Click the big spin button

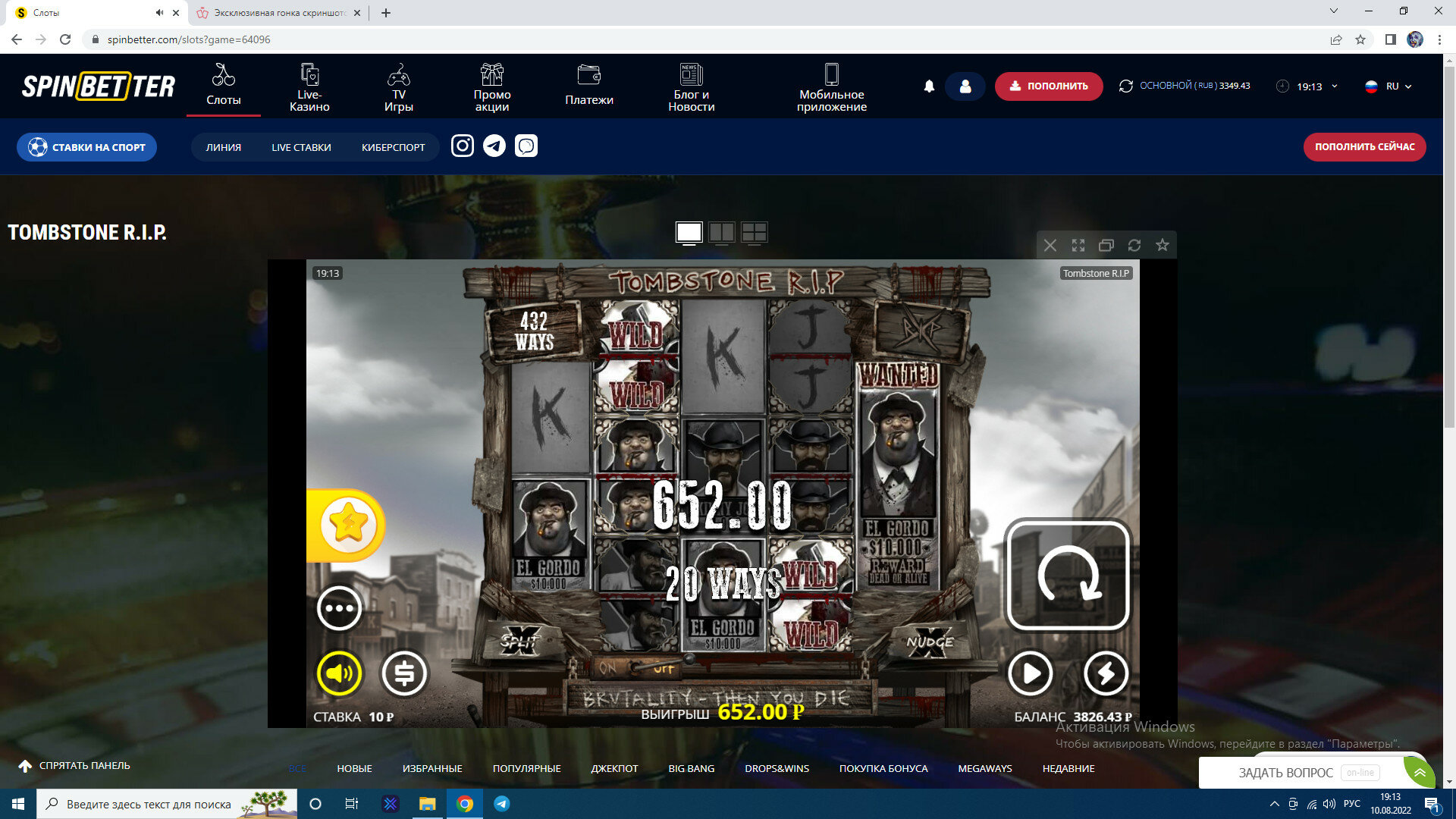coord(1067,575)
